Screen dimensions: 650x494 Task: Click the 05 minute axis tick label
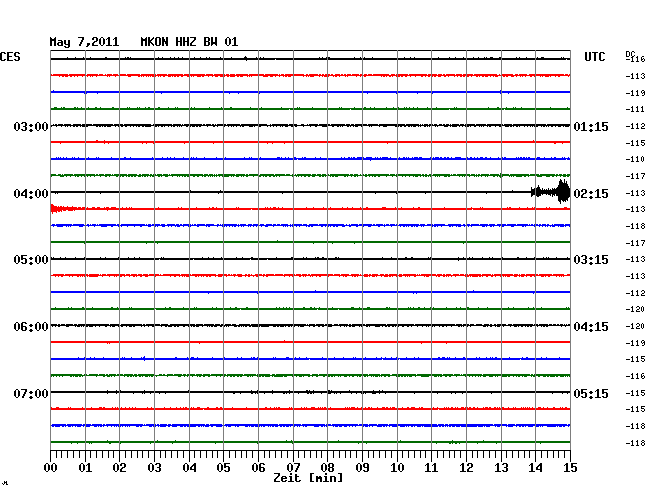click(x=223, y=468)
